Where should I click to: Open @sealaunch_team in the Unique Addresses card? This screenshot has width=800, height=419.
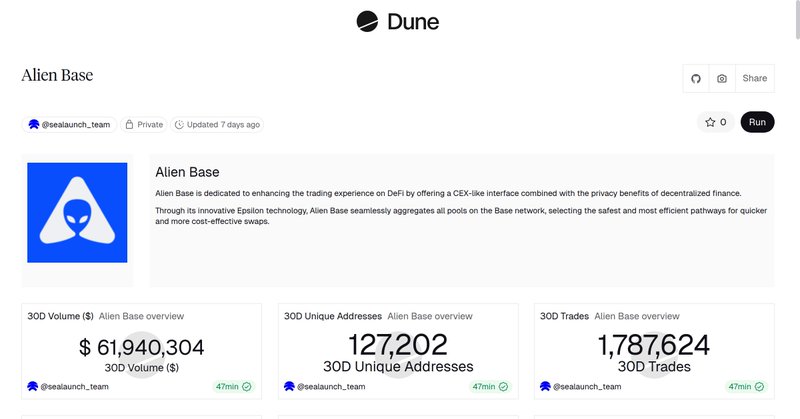coord(324,387)
